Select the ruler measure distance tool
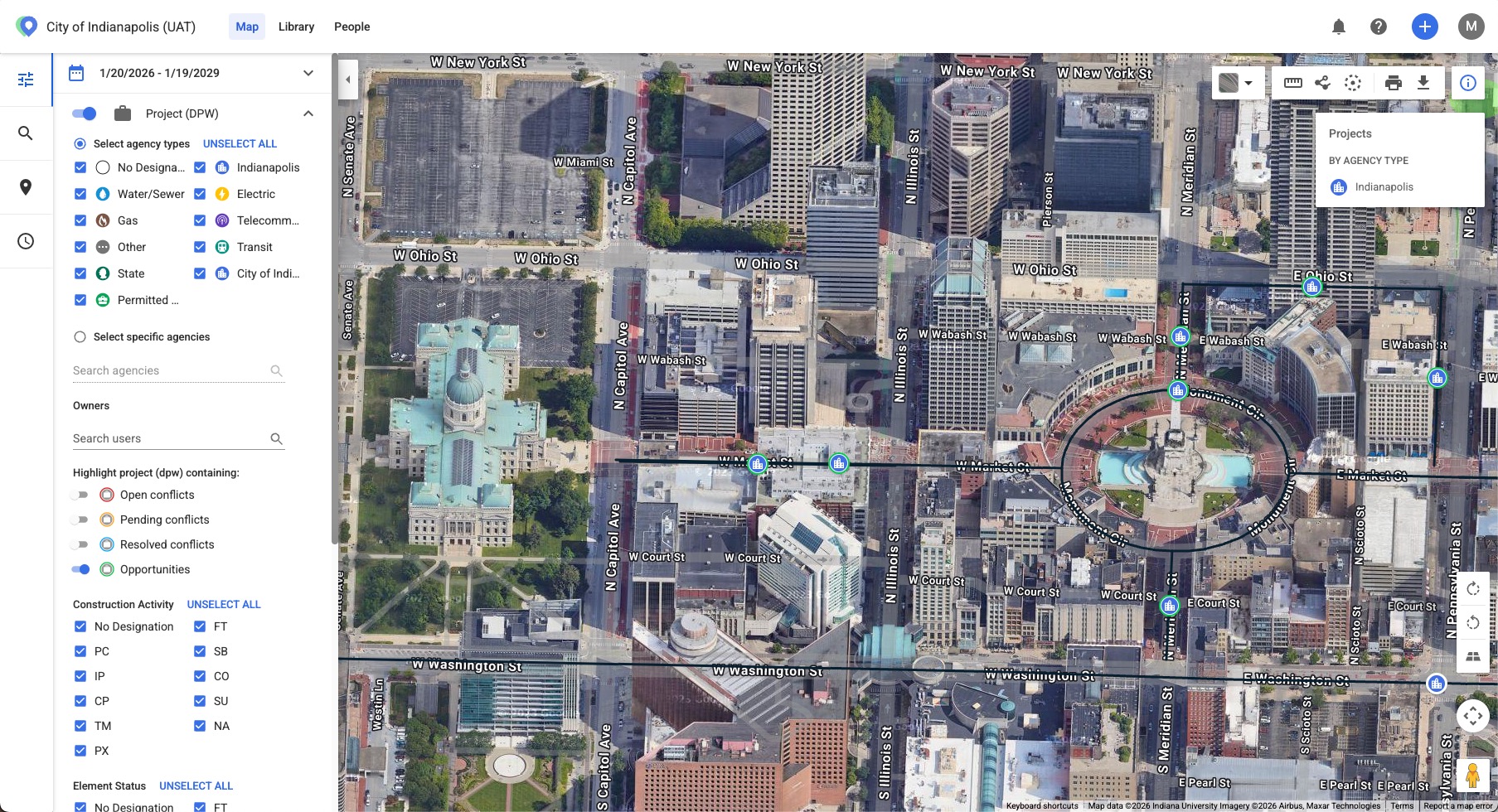 tap(1292, 83)
